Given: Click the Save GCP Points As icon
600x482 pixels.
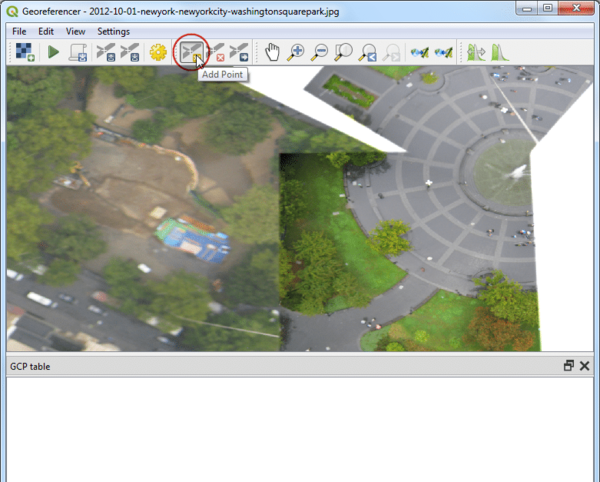Looking at the screenshot, I should (129, 52).
